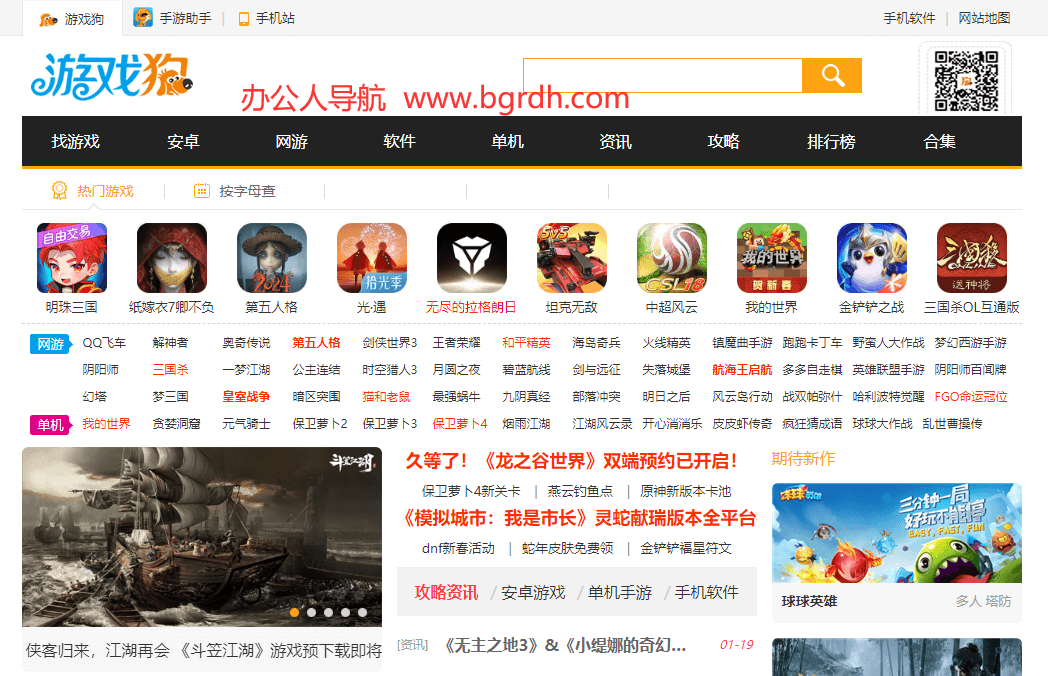Open 排行榜 in the navigation bar
This screenshot has width=1048, height=676.
point(831,141)
